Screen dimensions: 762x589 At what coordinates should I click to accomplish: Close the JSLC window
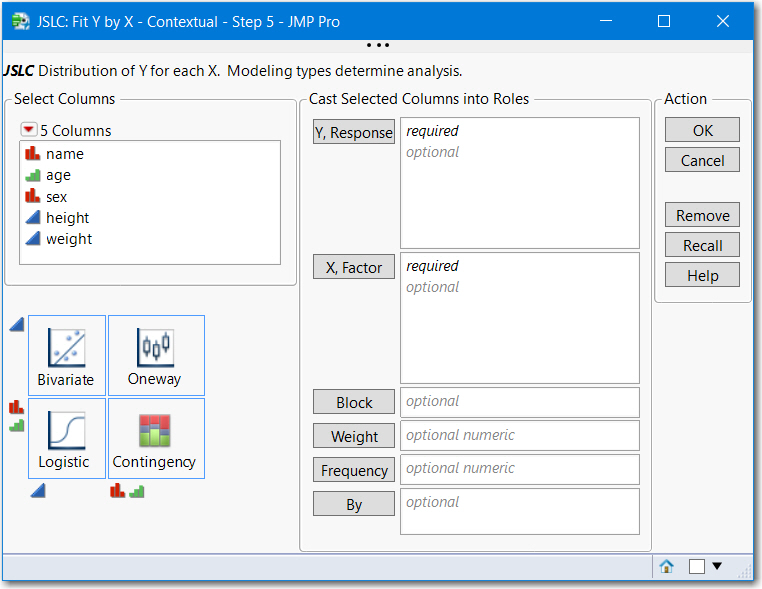coord(723,21)
